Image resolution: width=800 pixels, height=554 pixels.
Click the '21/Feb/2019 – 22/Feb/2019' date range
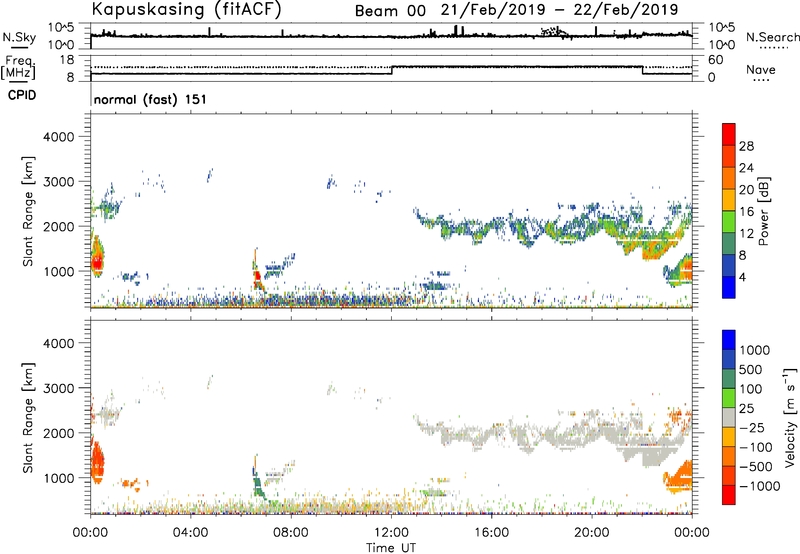point(559,10)
